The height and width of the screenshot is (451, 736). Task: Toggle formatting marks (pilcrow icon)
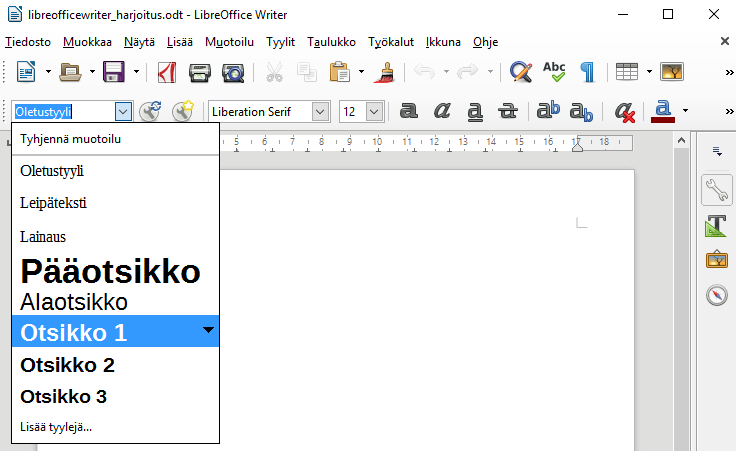pyautogui.click(x=587, y=72)
